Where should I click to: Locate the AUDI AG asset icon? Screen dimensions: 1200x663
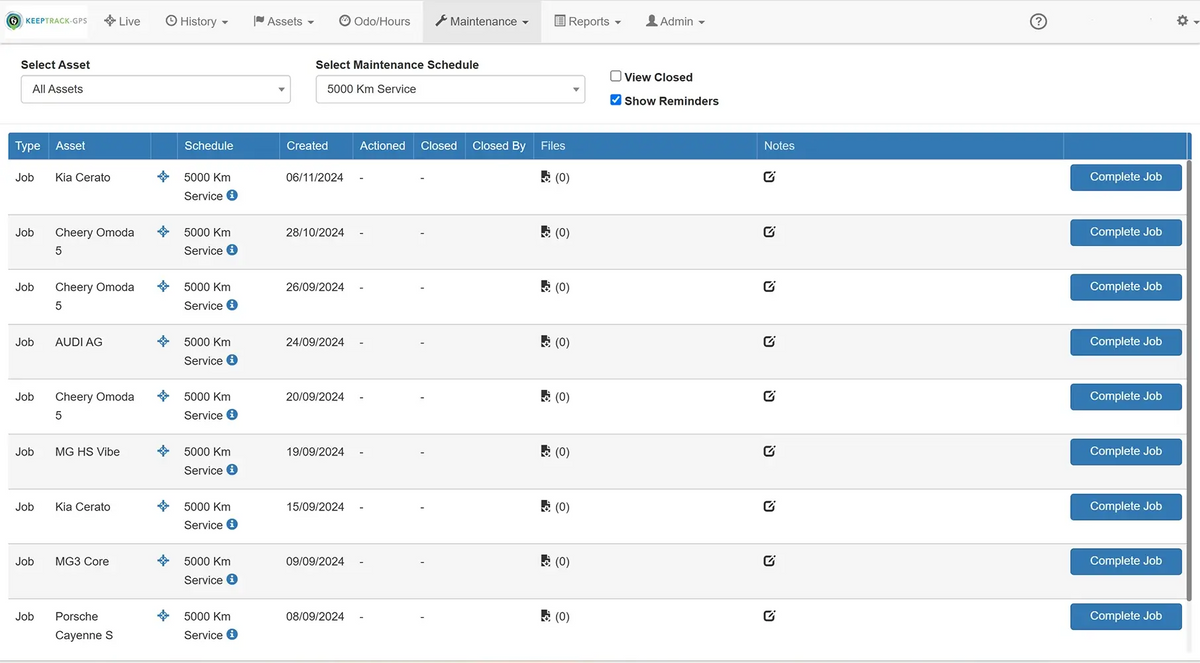coord(163,342)
